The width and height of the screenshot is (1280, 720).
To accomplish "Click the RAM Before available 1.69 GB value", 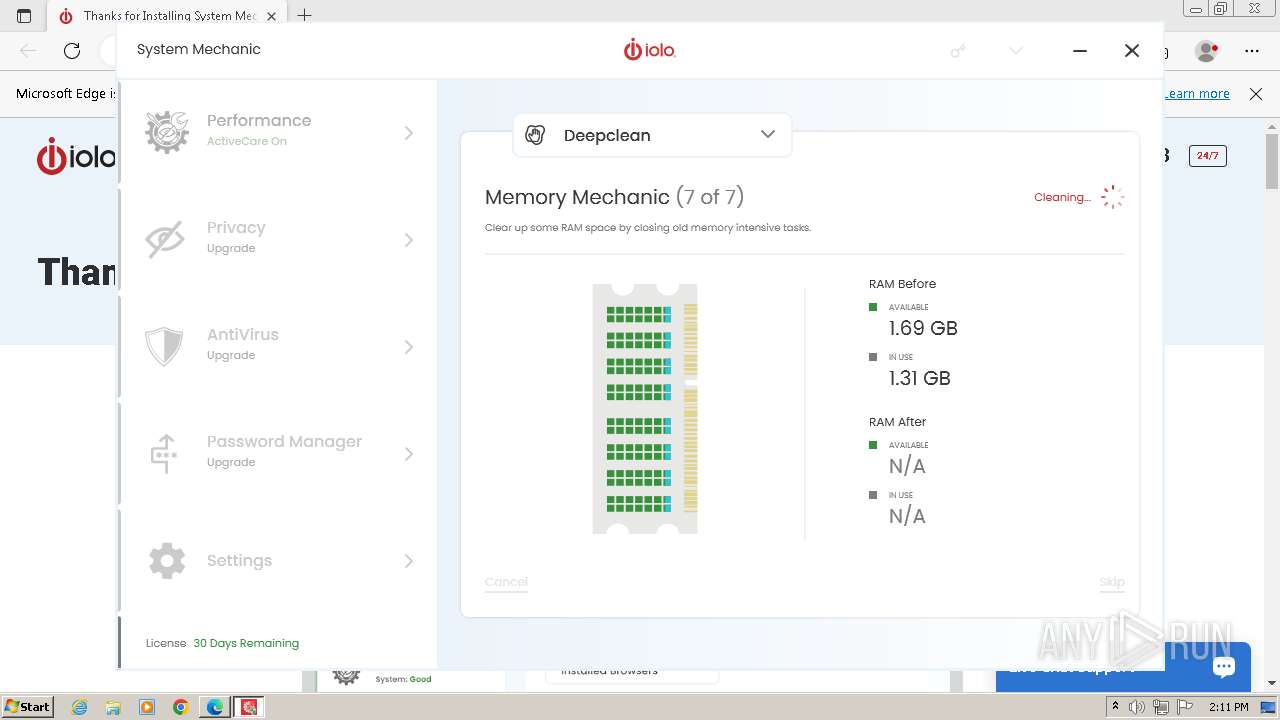I will (923, 328).
